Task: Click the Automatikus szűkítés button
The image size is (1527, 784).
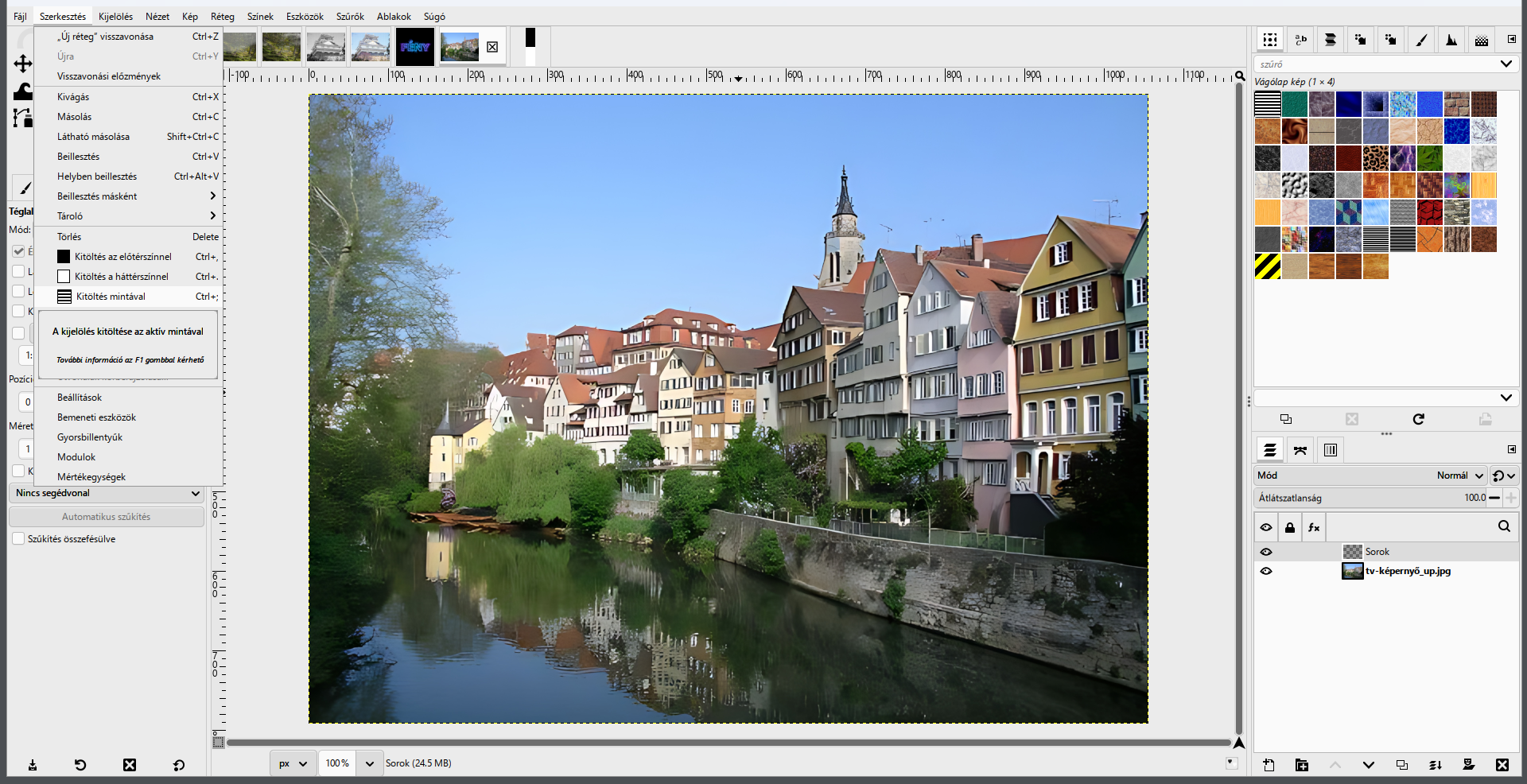Action: 107,517
